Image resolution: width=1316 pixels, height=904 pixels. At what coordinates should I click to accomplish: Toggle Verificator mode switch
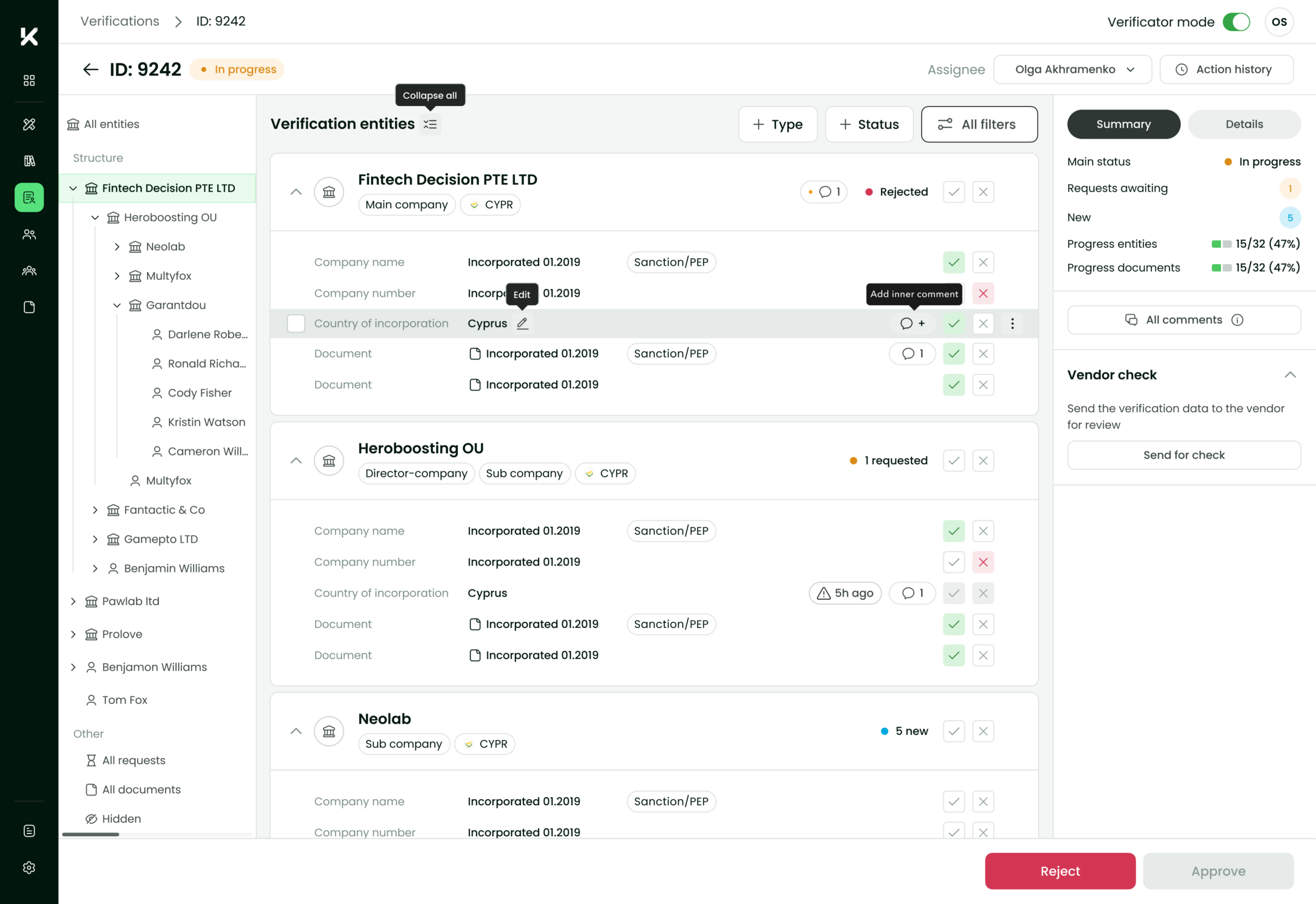click(x=1236, y=22)
